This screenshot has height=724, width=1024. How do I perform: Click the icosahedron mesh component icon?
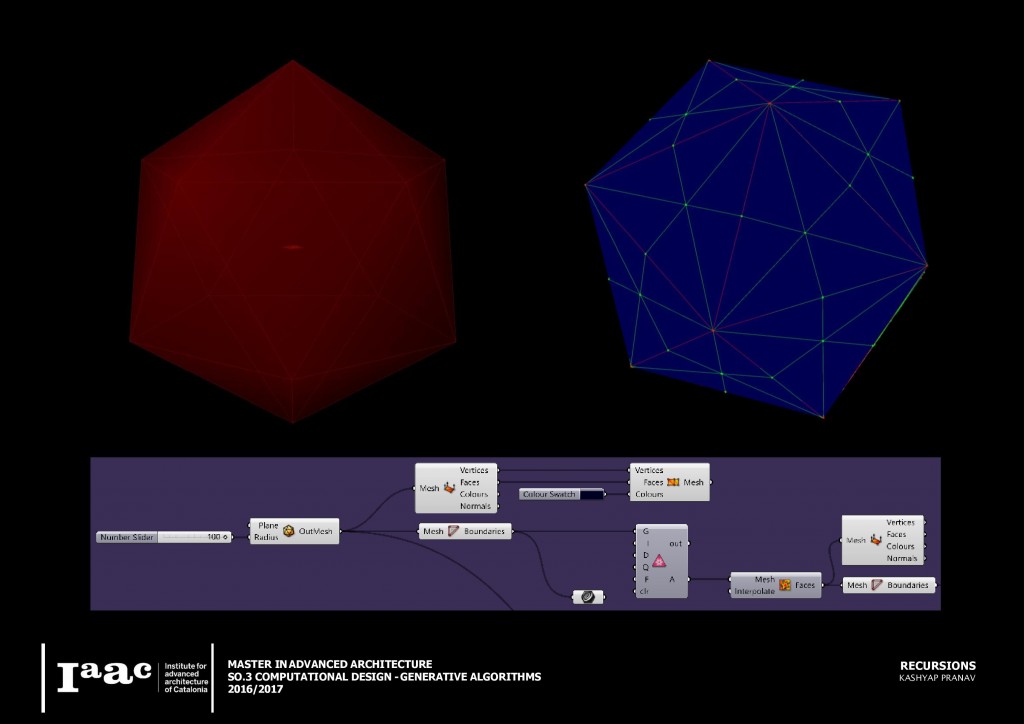(289, 531)
